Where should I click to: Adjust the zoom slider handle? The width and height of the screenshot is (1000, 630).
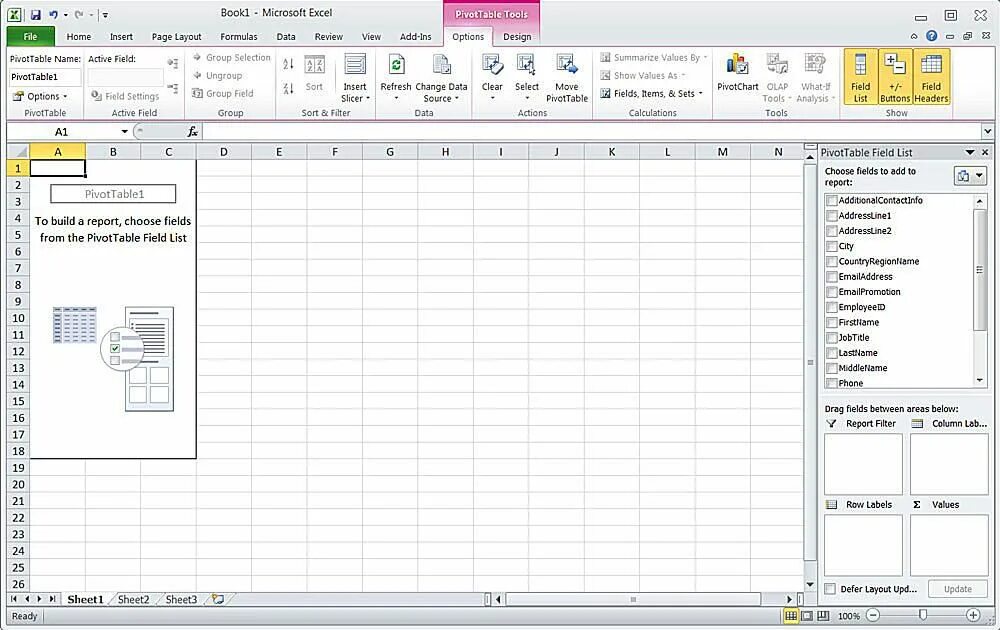[x=923, y=615]
